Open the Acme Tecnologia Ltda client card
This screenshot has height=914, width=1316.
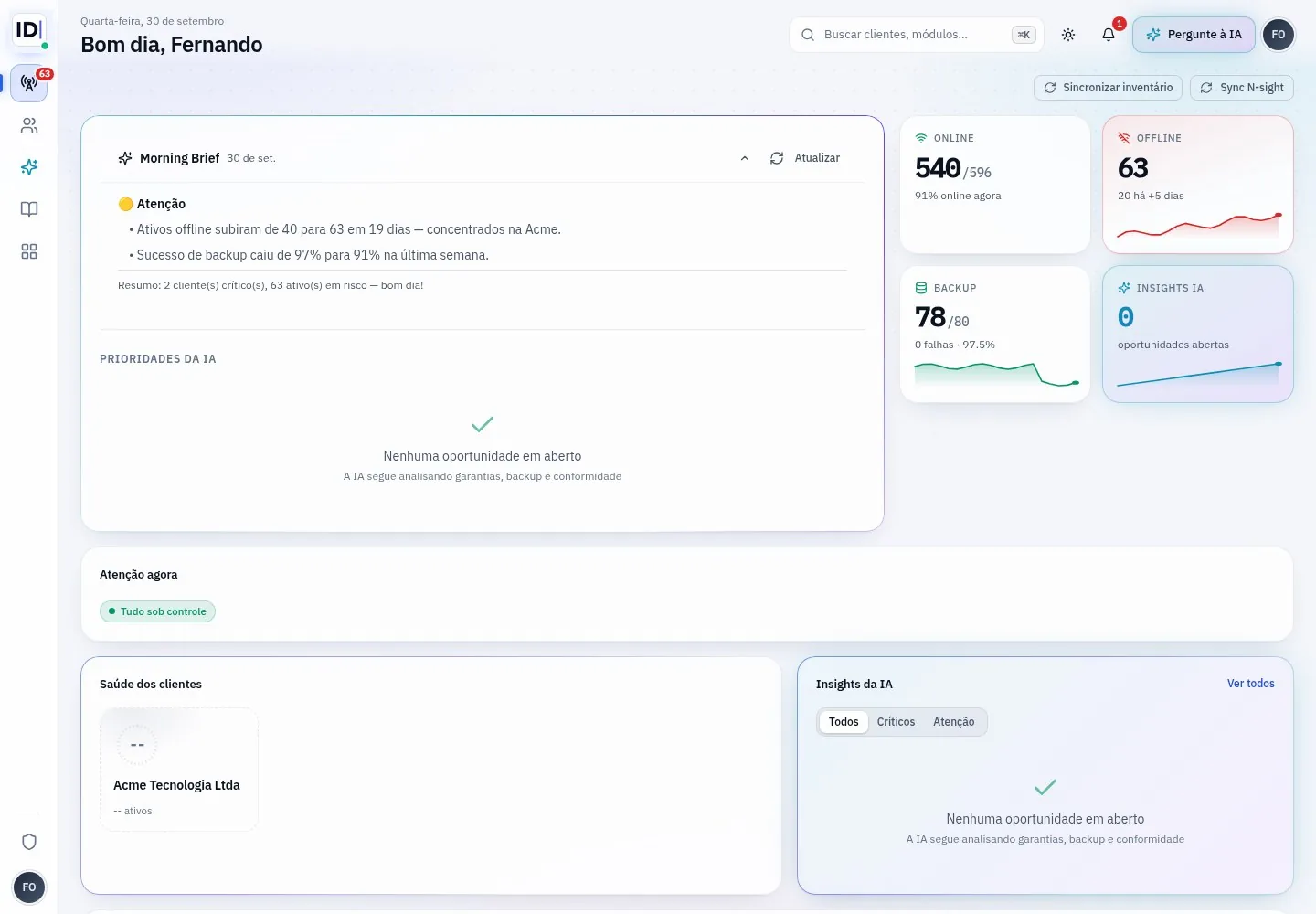coord(179,770)
